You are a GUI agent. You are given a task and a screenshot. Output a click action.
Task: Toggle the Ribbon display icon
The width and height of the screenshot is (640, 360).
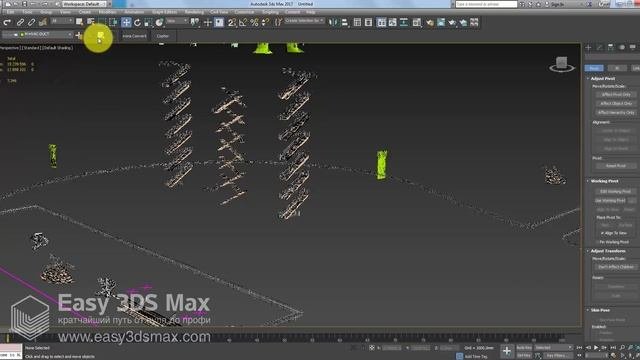(381, 22)
